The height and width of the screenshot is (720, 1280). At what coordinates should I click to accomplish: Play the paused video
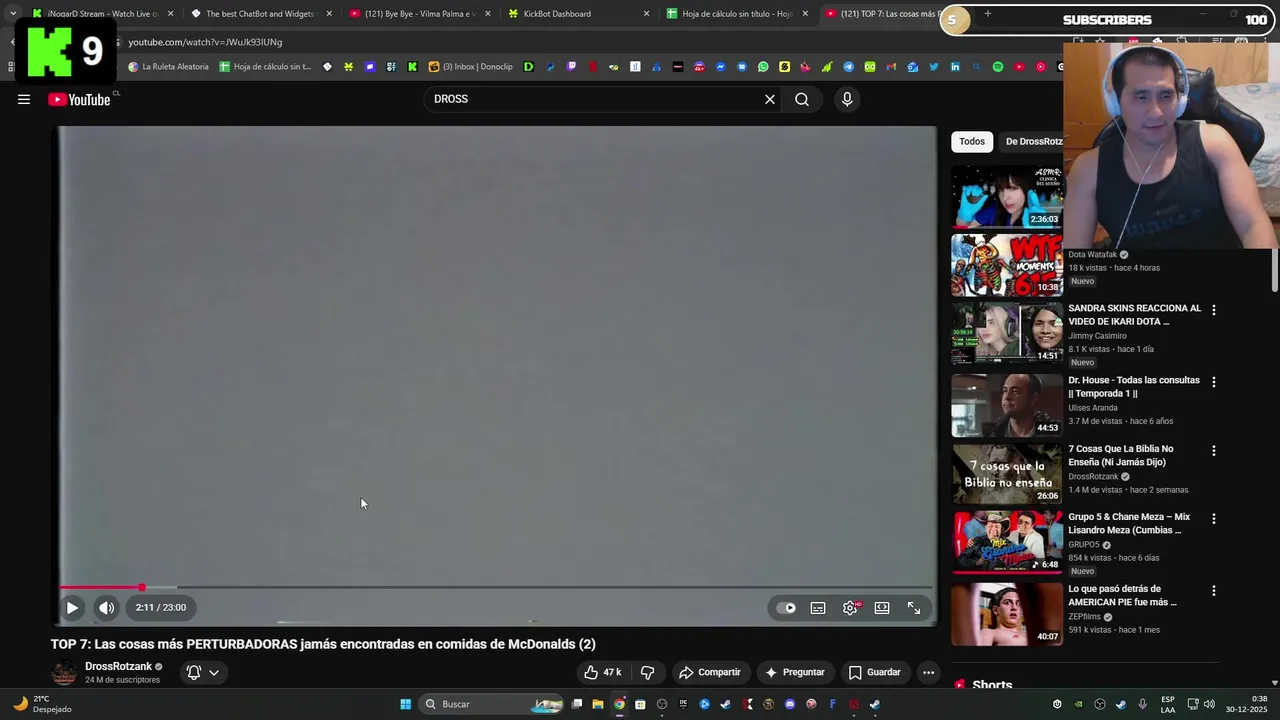point(72,607)
